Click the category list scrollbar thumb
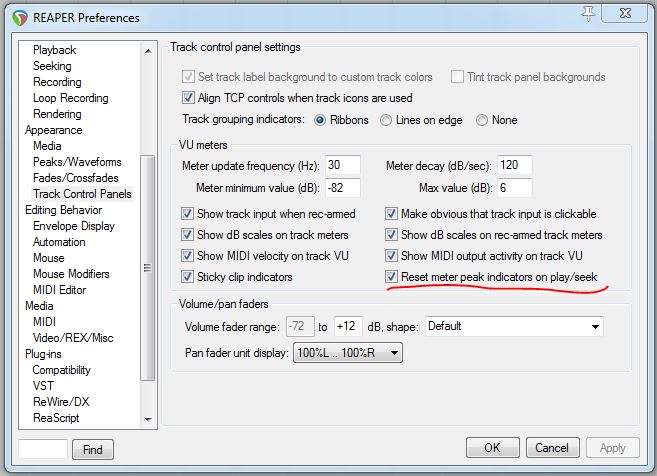This screenshot has width=657, height=476. (x=147, y=268)
